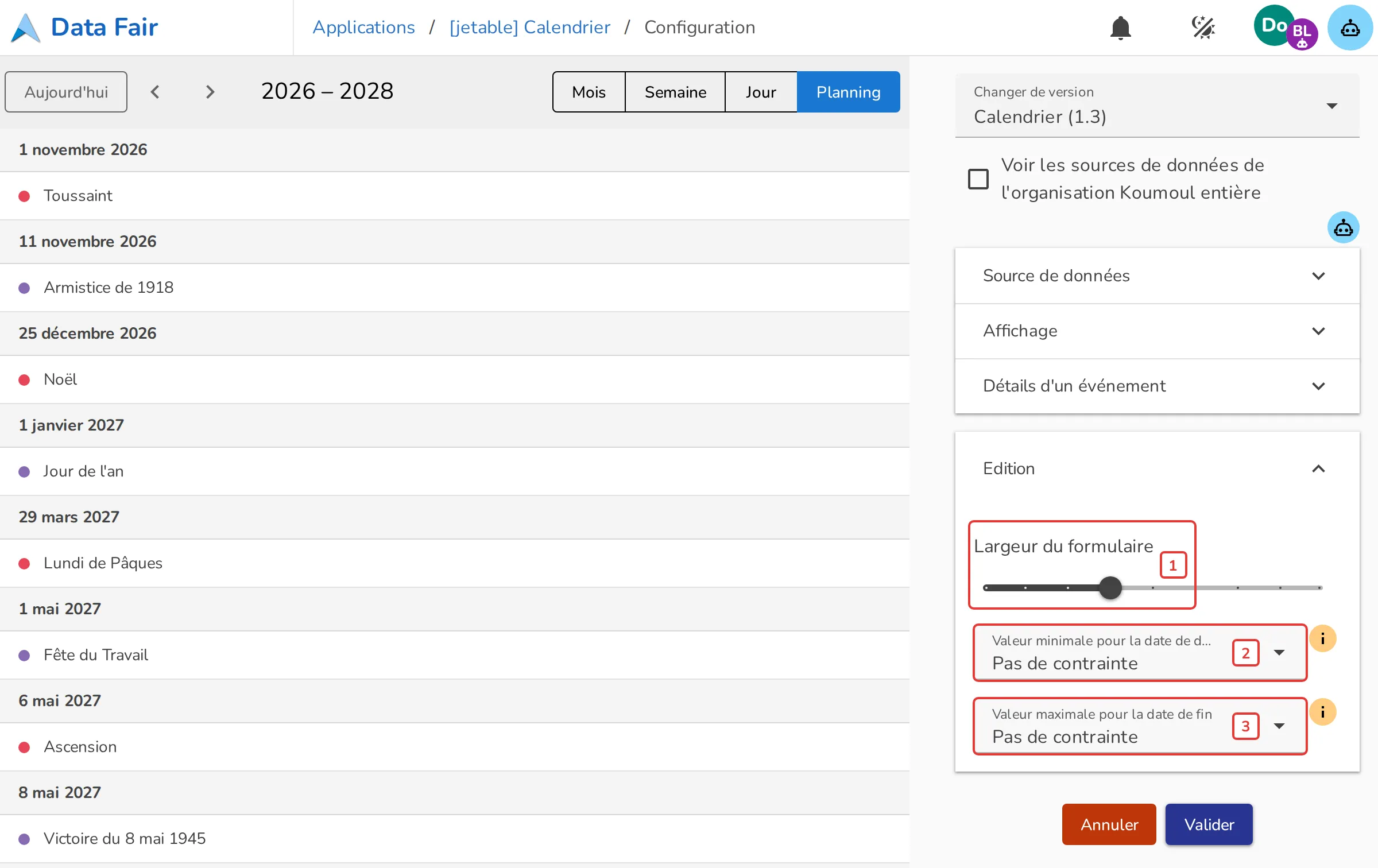Click the purple dot beside Jour de l'an

[x=24, y=472]
